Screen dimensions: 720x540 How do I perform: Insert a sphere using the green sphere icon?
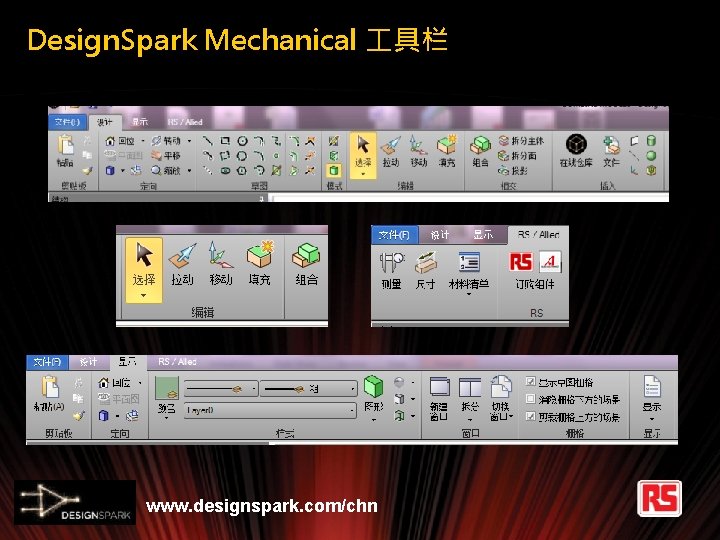click(651, 156)
